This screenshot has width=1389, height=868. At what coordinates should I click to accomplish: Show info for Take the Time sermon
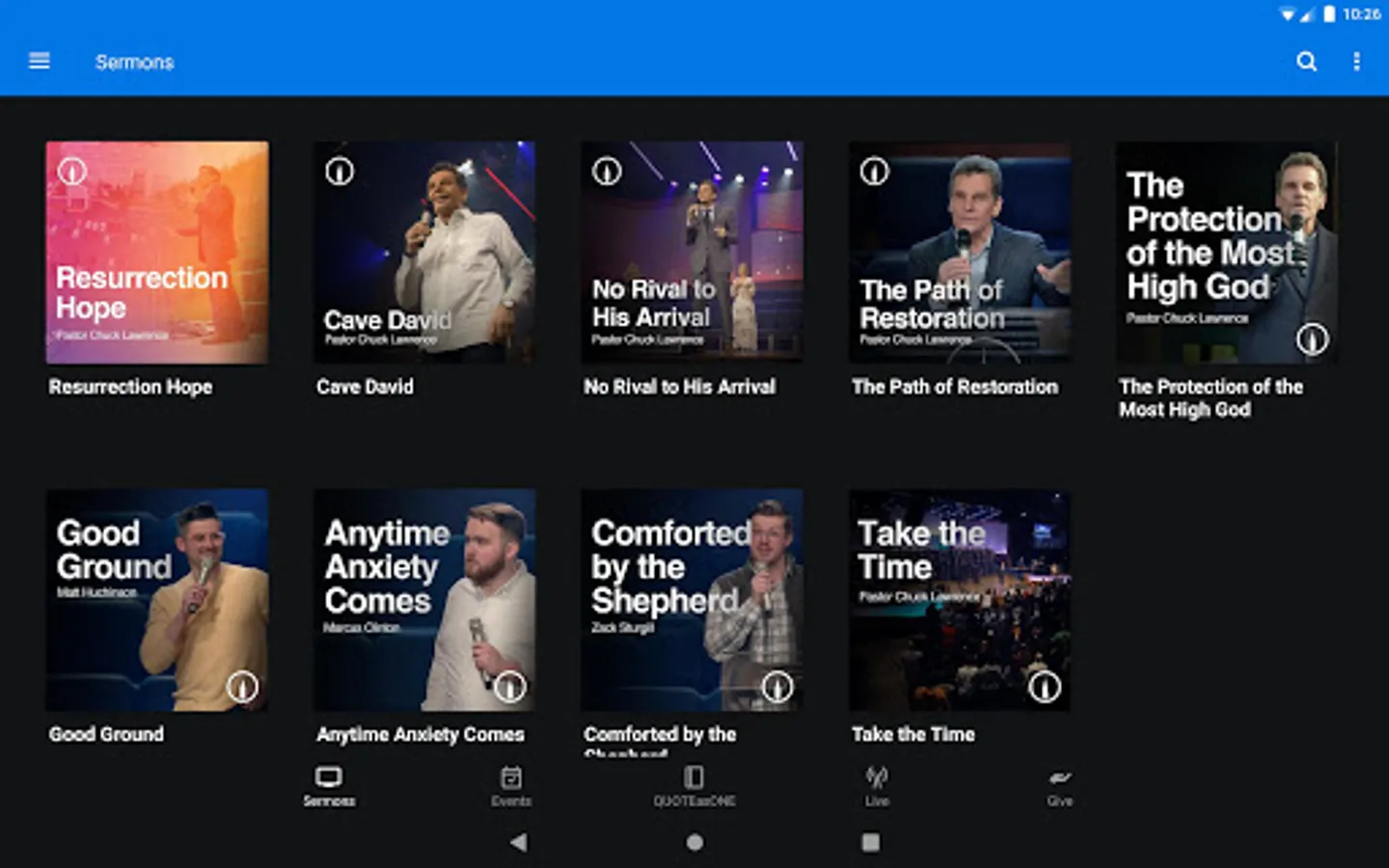pyautogui.click(x=1045, y=687)
